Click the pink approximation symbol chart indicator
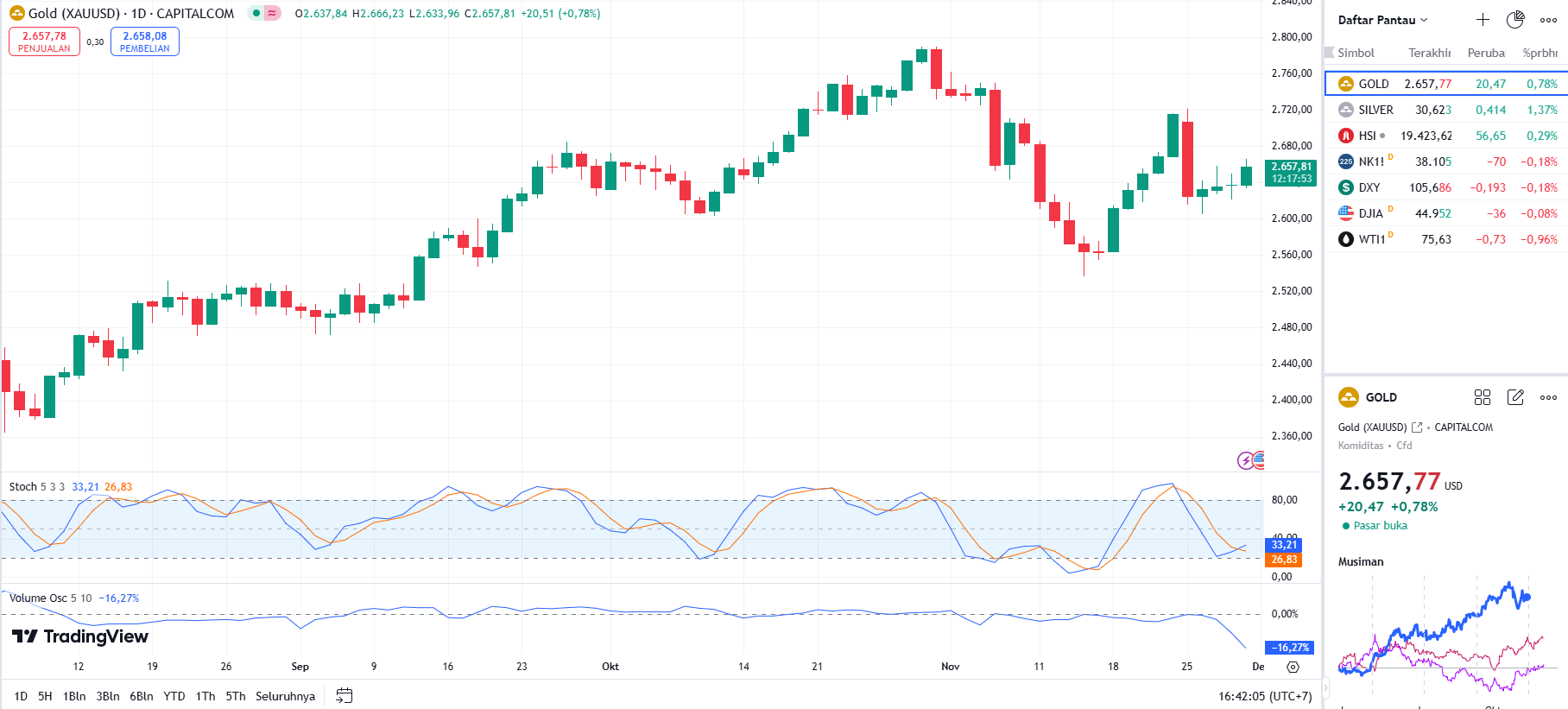Image resolution: width=1568 pixels, height=709 pixels. (272, 13)
